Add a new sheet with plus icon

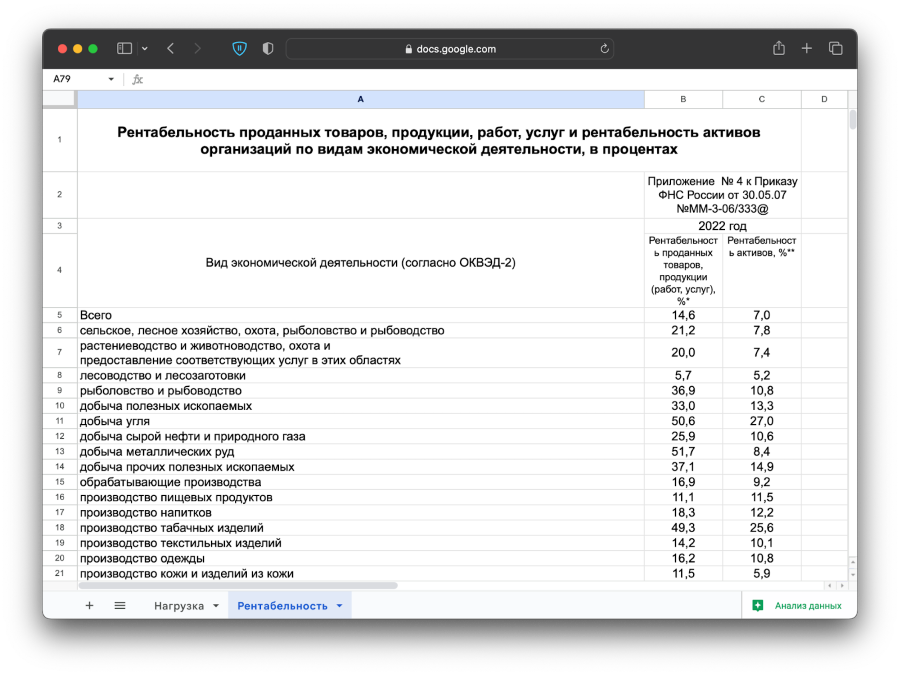(x=89, y=605)
